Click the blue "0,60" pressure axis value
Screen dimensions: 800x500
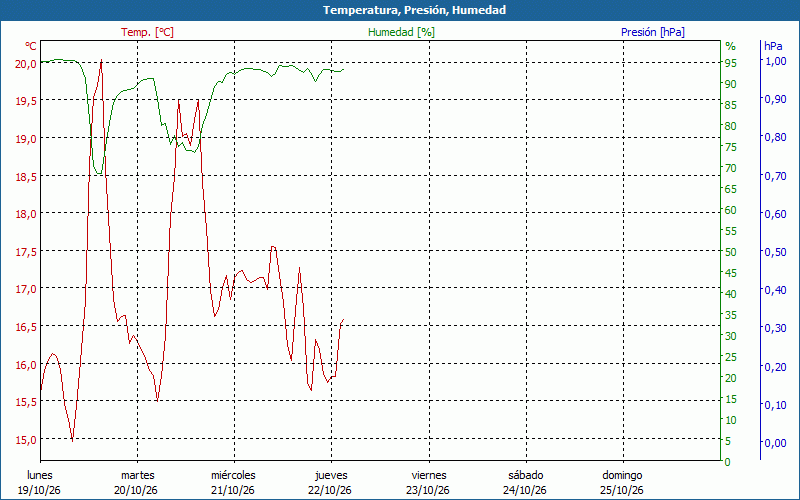click(x=775, y=214)
